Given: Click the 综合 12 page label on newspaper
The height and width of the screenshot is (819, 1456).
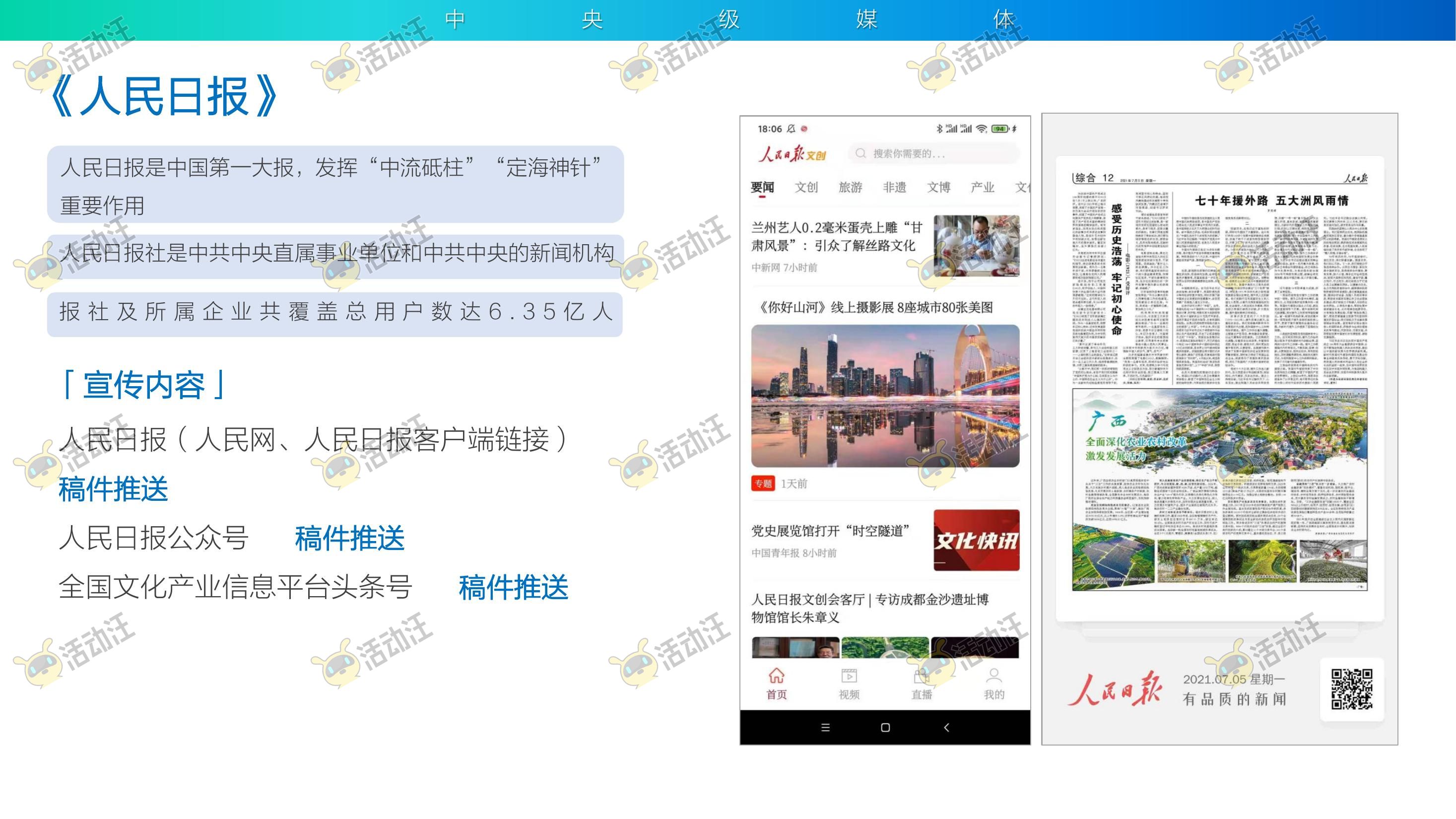Looking at the screenshot, I should pyautogui.click(x=1094, y=178).
